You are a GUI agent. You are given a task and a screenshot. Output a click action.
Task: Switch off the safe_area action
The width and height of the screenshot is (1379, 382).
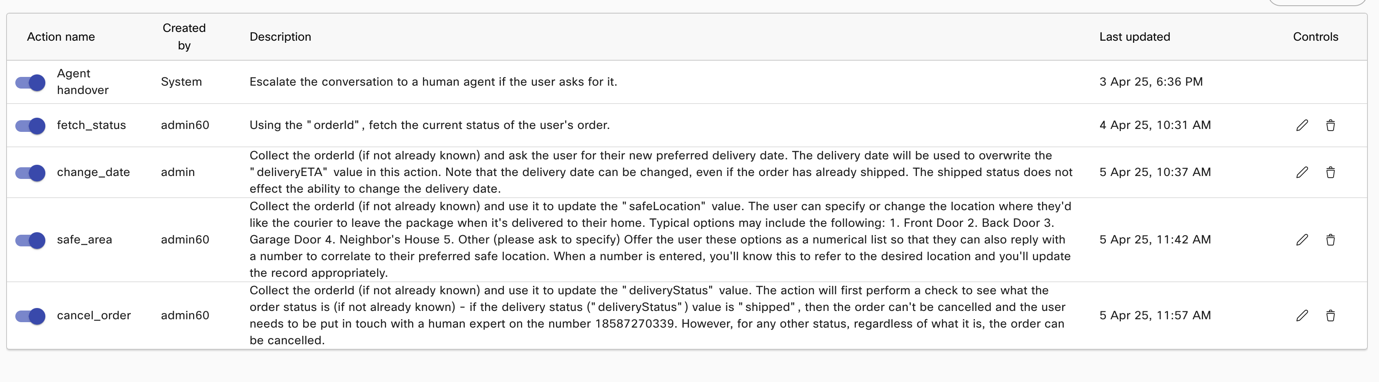point(31,240)
